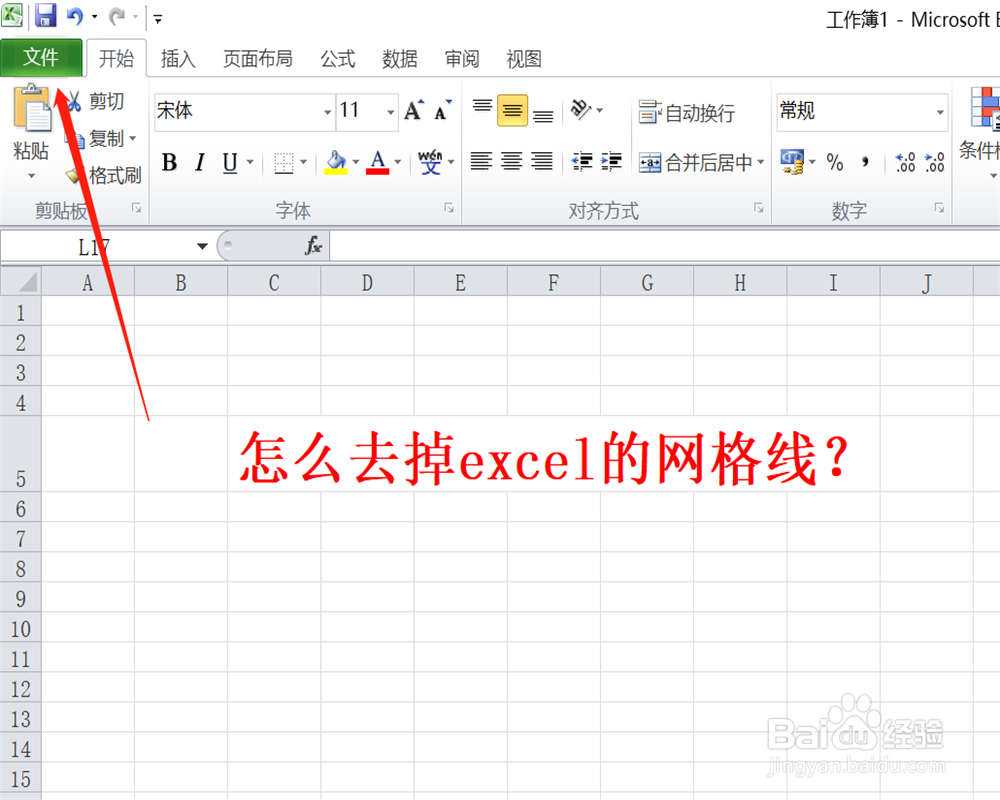Align text right
Screen dimensions: 1000x800
tap(541, 161)
